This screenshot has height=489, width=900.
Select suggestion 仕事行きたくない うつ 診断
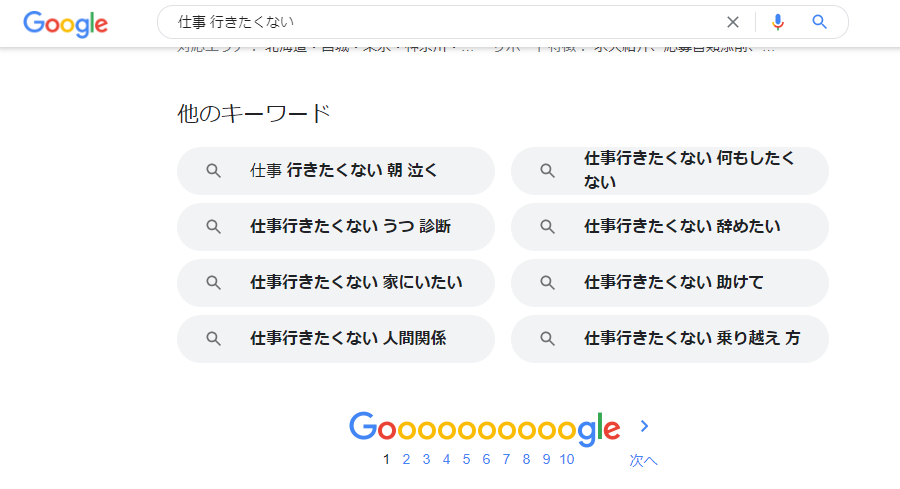pyautogui.click(x=336, y=227)
